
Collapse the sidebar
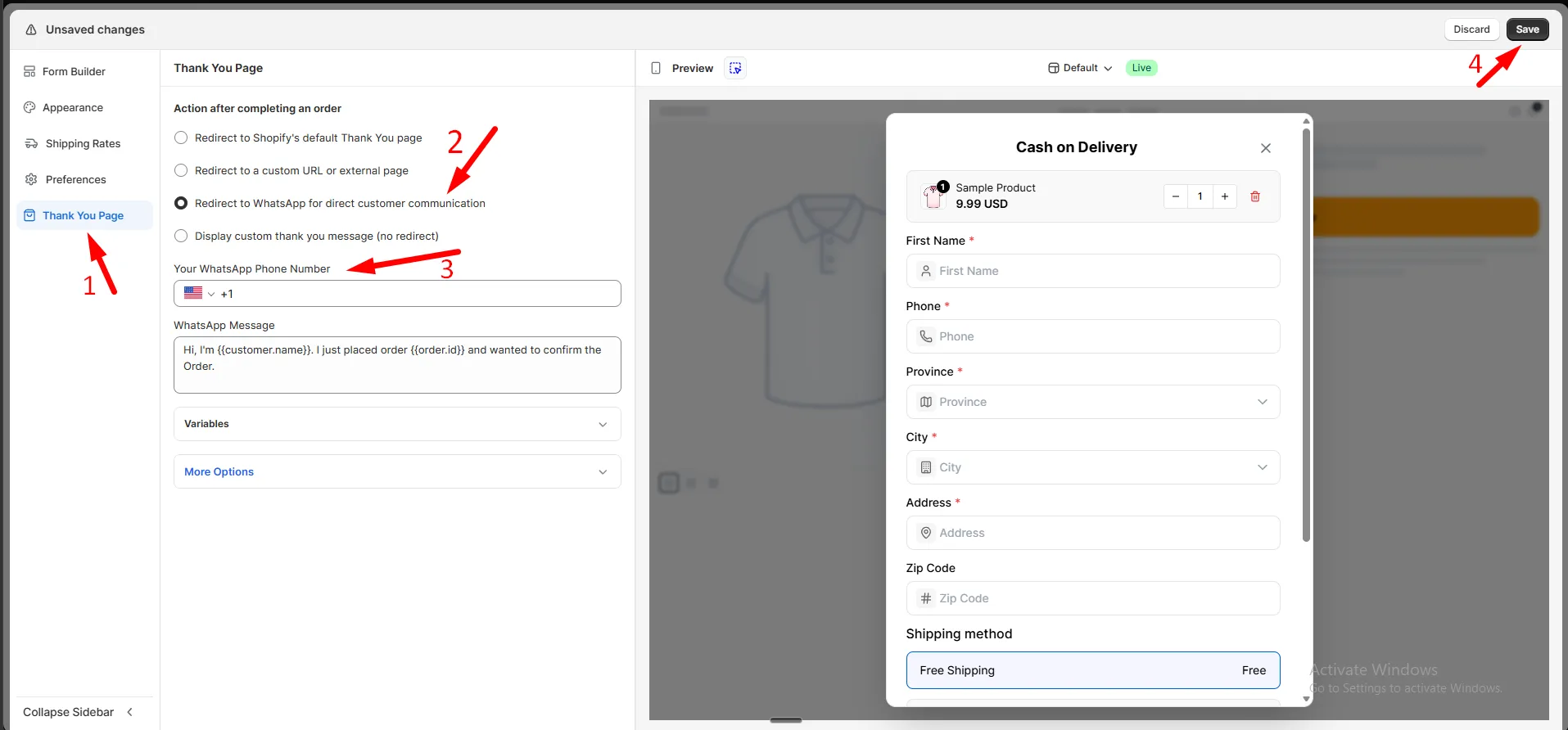tap(79, 712)
